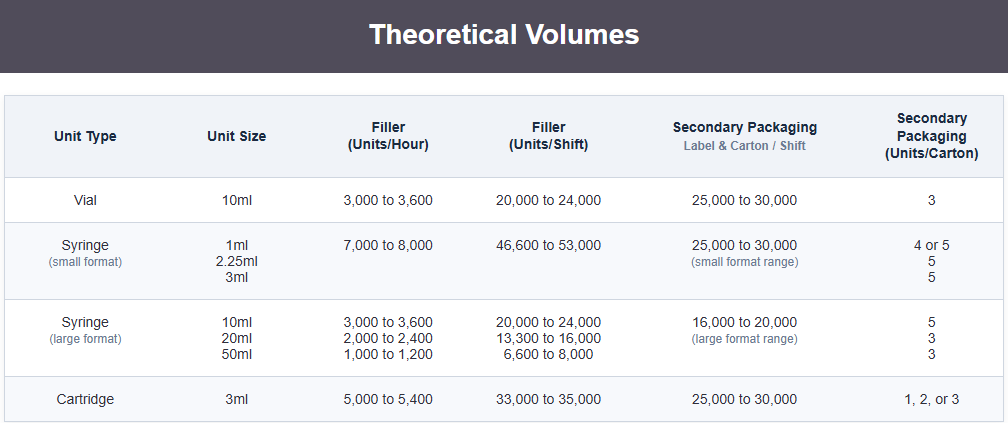Viewport: 1008px width, 423px height.
Task: Click the Unit Size column header
Action: (237, 136)
